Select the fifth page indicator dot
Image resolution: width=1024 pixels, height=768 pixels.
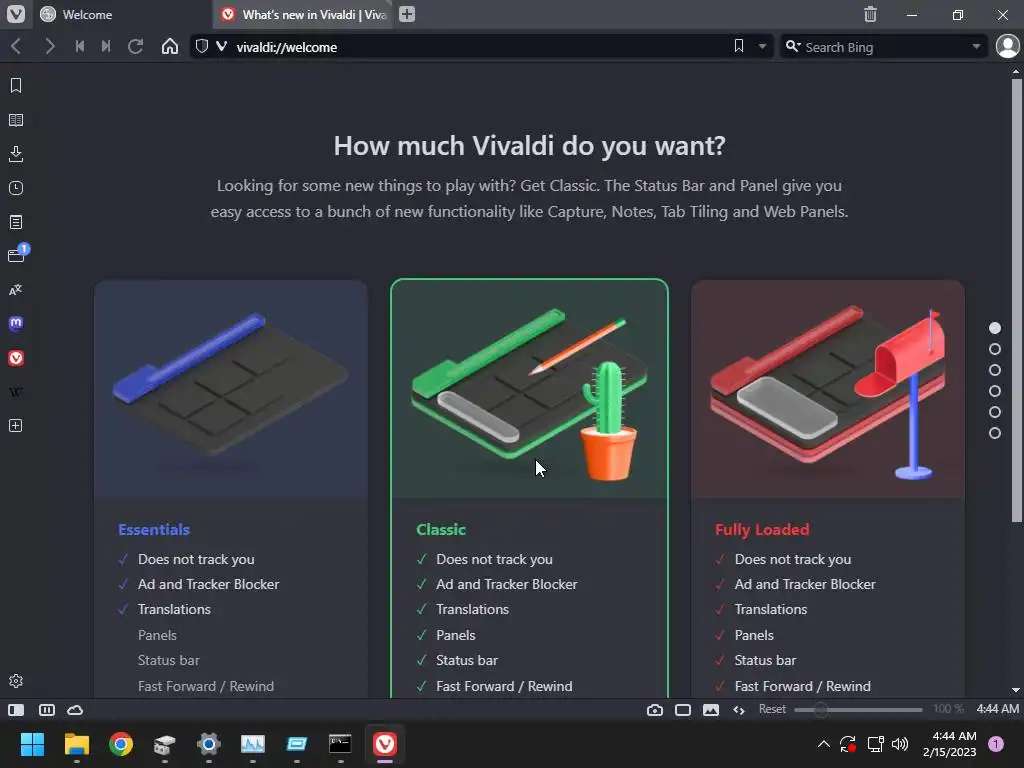click(x=995, y=412)
